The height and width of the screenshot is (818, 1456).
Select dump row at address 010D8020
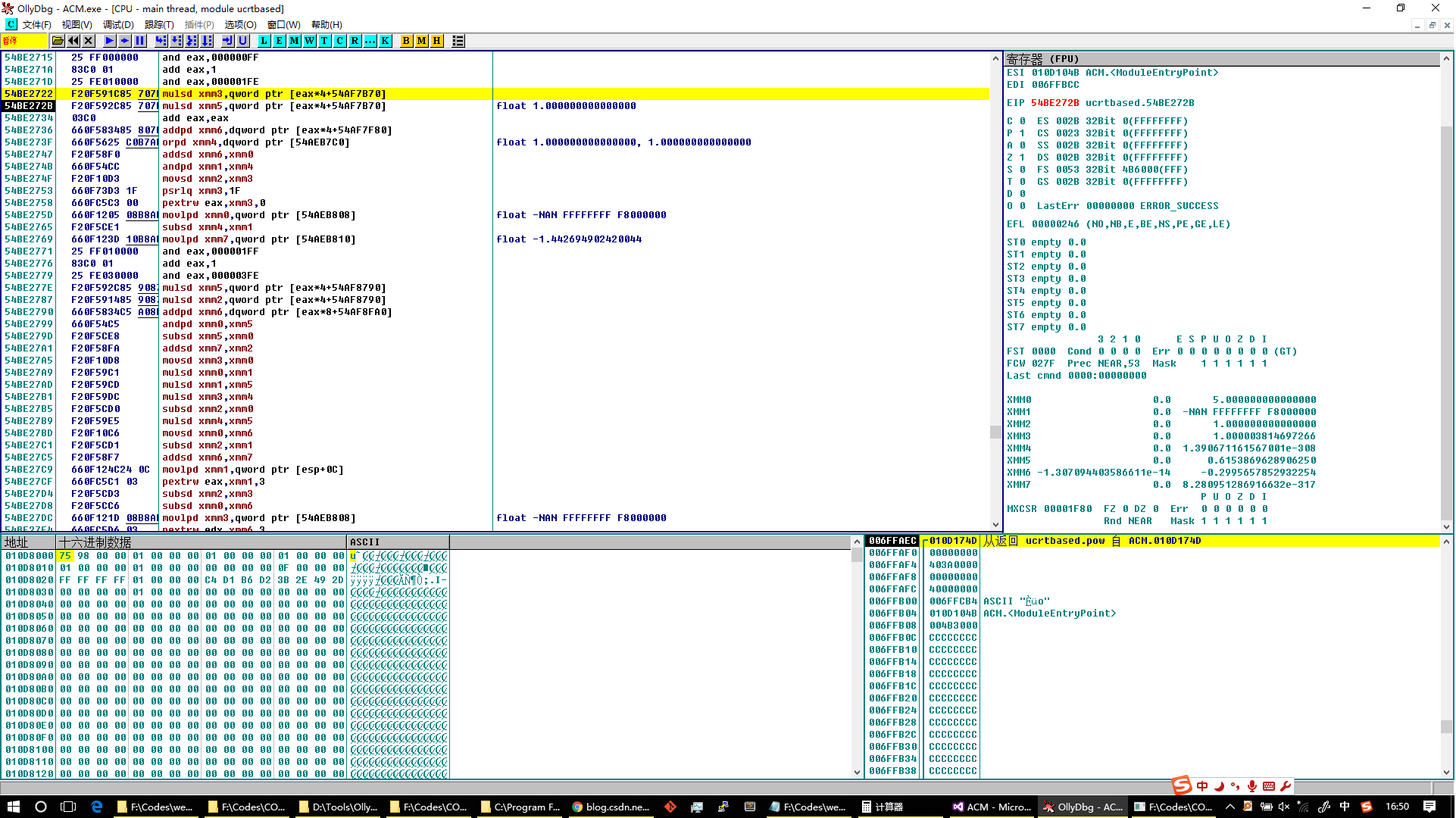tap(226, 580)
